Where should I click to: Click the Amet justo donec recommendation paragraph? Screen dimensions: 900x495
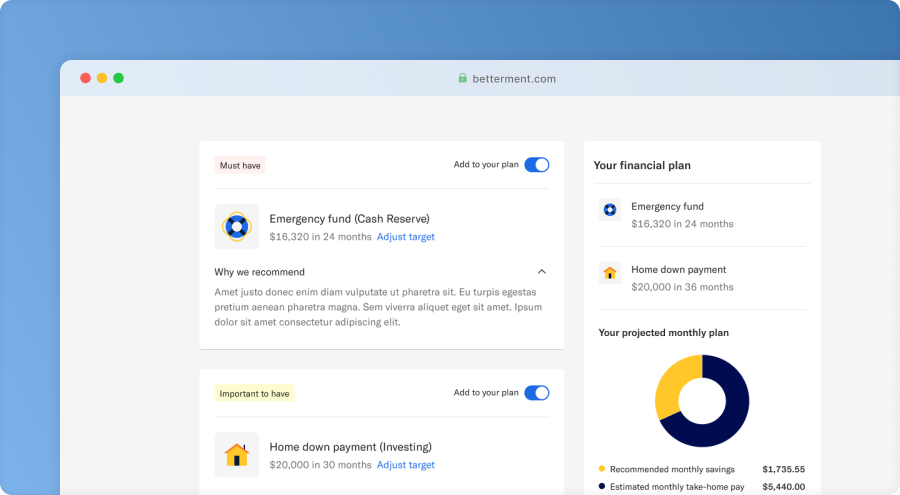(378, 307)
